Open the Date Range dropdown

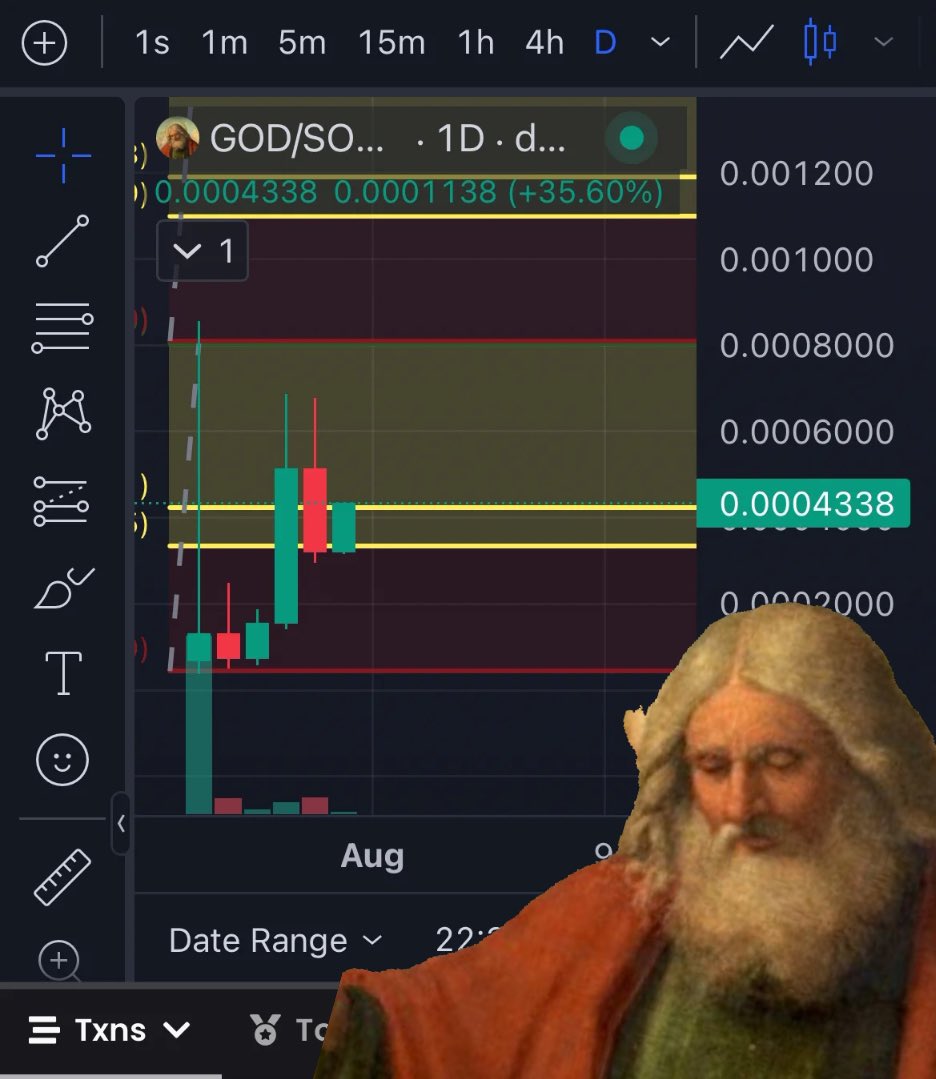point(273,939)
